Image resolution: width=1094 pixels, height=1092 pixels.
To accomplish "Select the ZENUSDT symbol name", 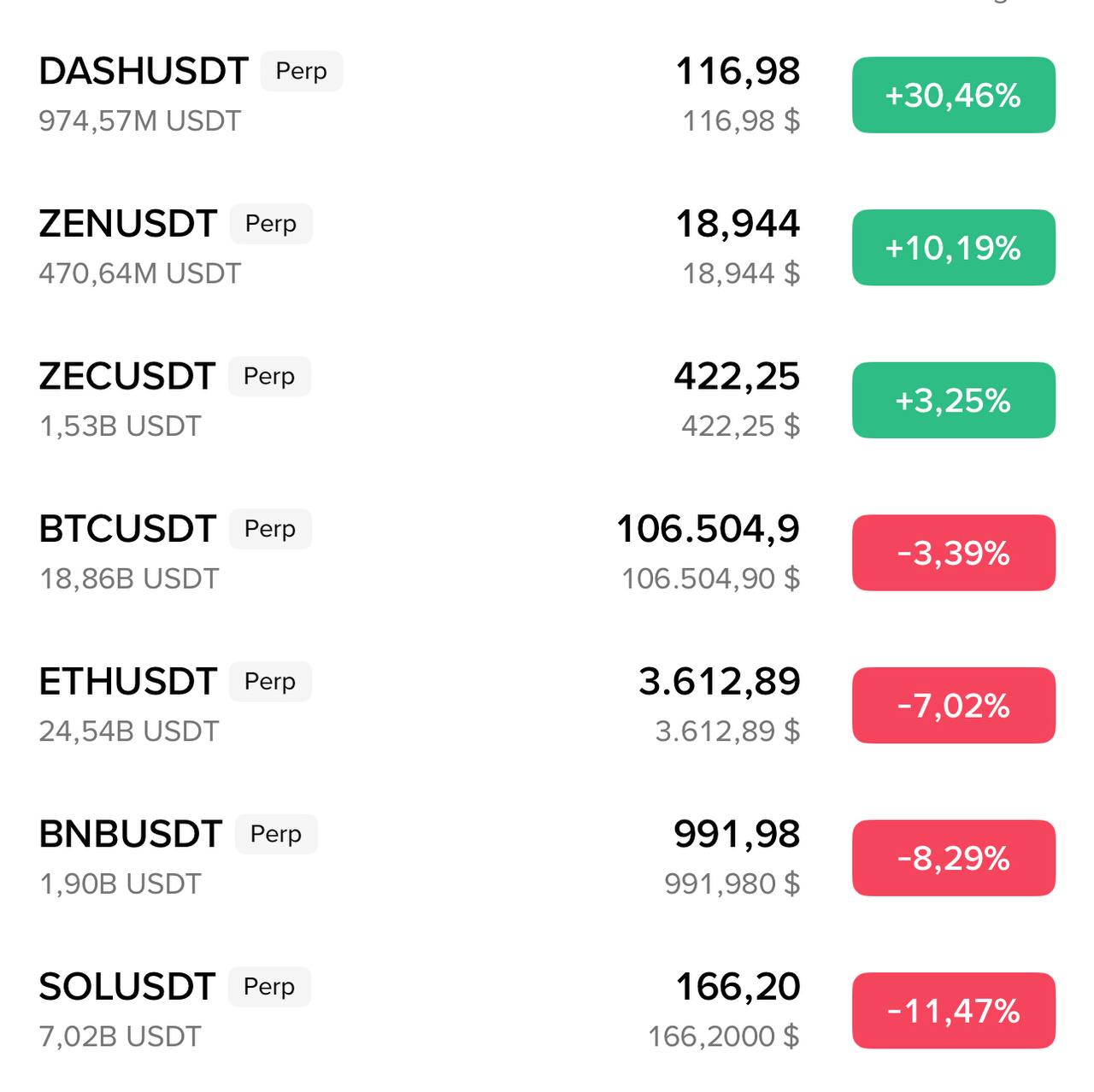I will click(x=128, y=224).
